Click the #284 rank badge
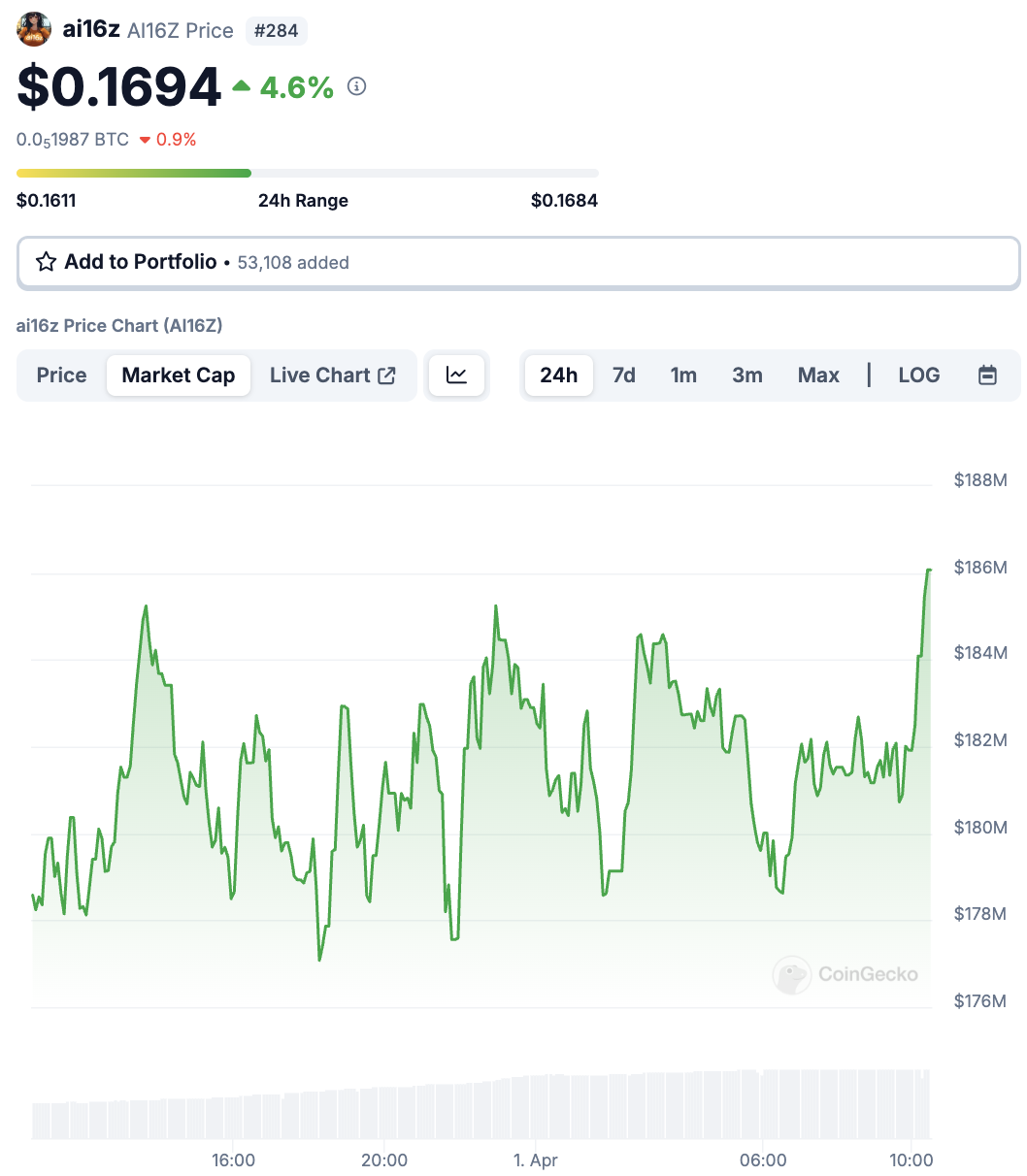1027x1176 pixels. 276,31
